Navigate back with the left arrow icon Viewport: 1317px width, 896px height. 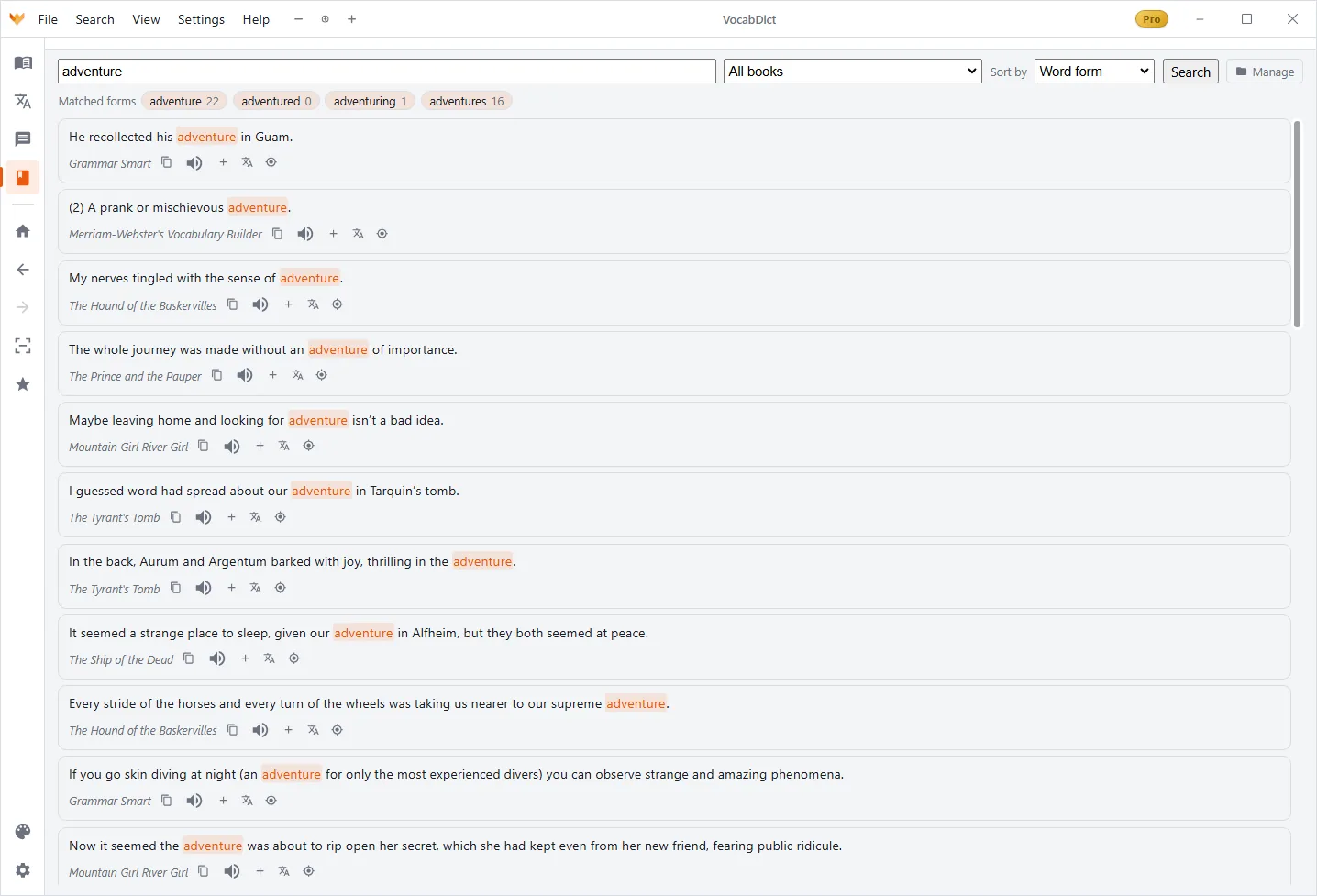click(23, 270)
